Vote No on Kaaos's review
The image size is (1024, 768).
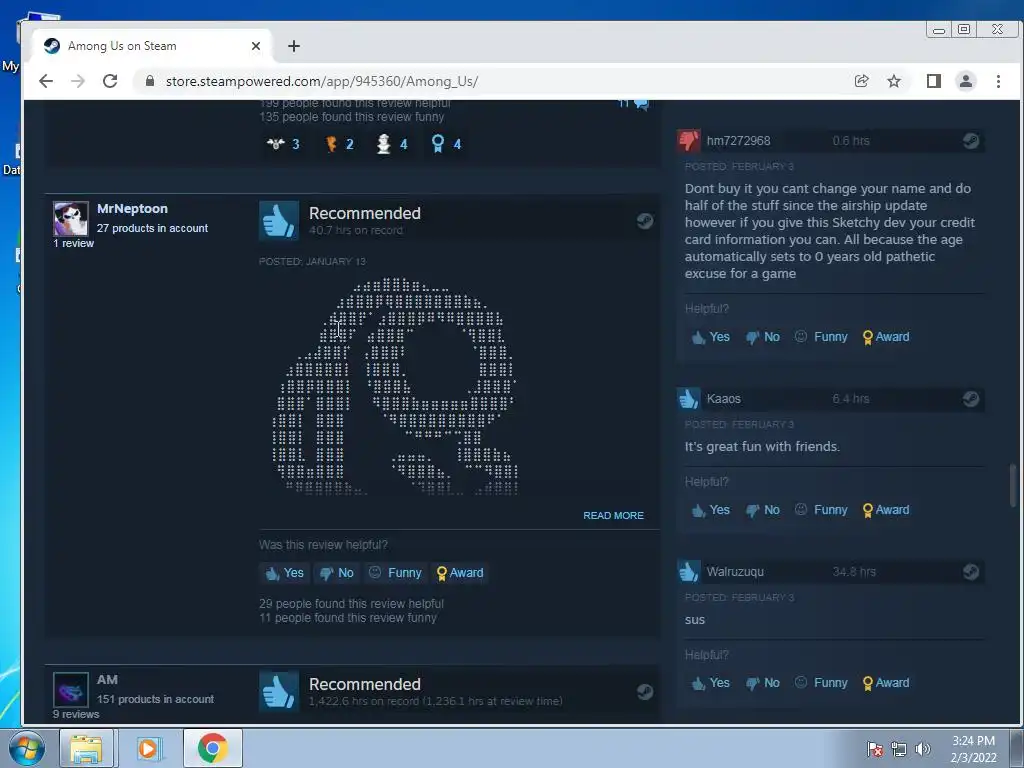tap(763, 510)
